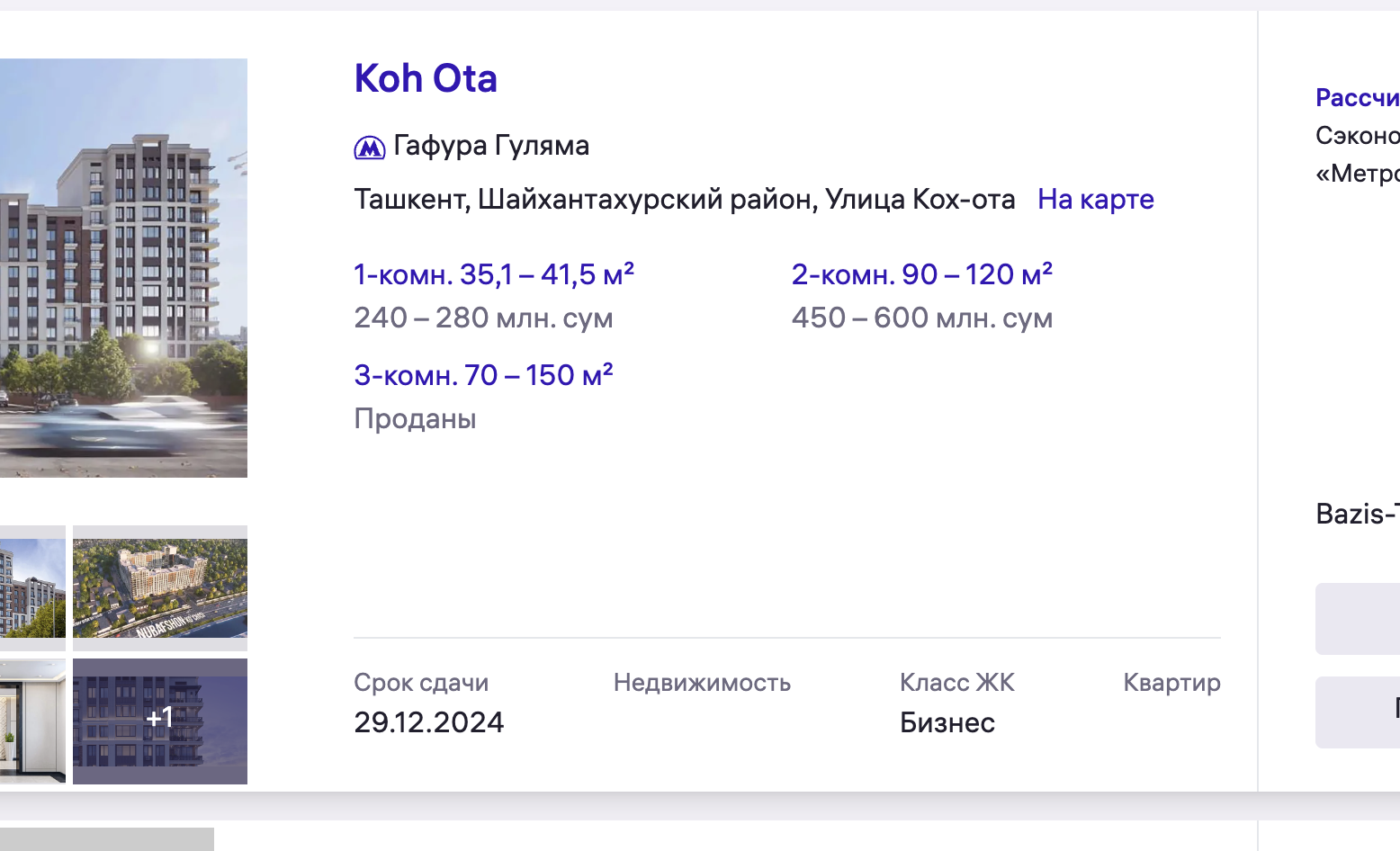1400x851 pixels.
Task: Open the Koh Ota listing title
Action: pyautogui.click(x=426, y=79)
